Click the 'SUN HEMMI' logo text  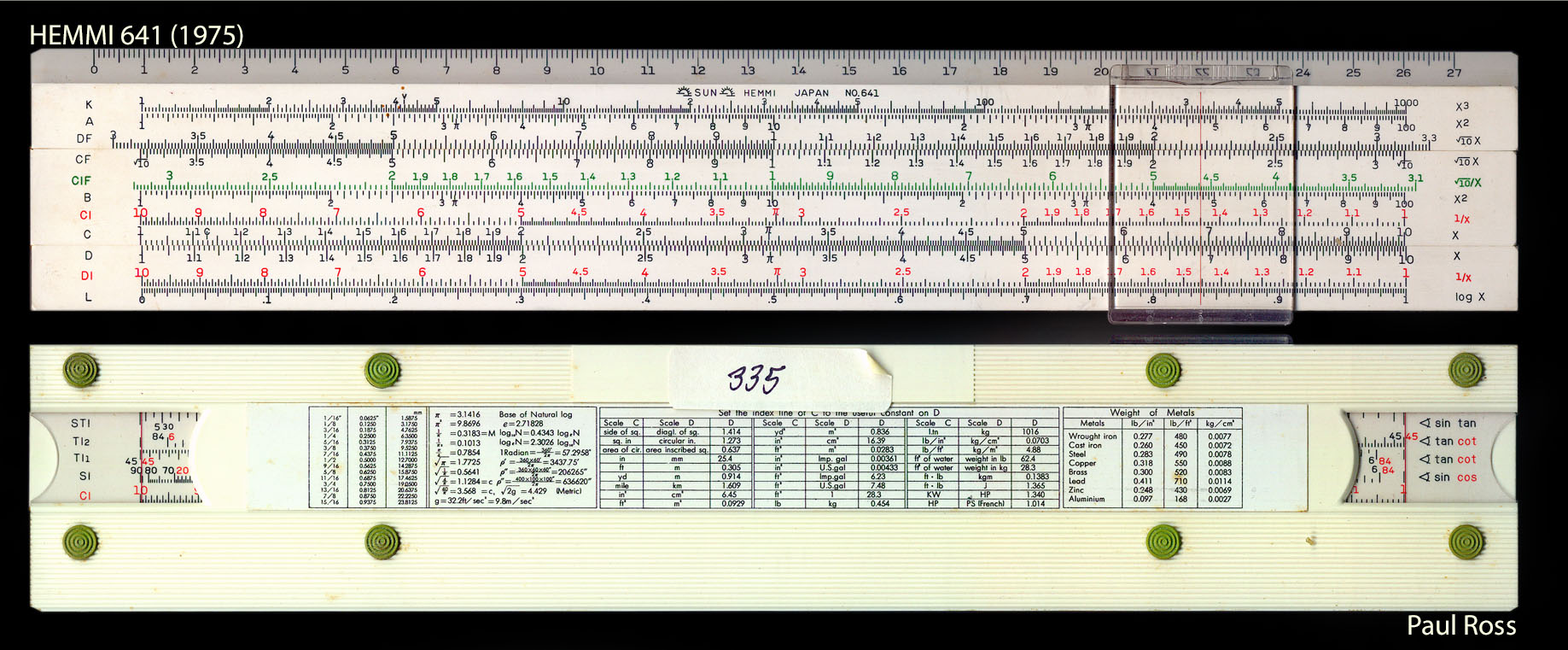click(726, 92)
